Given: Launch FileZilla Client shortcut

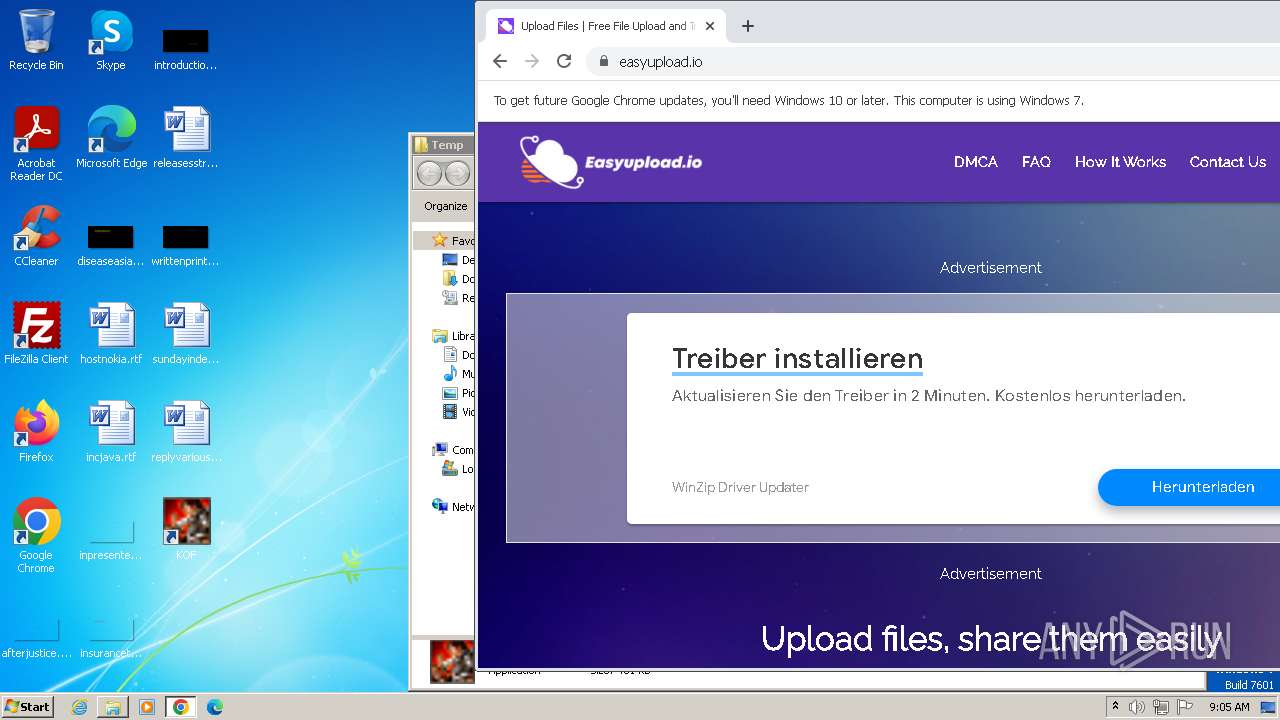Looking at the screenshot, I should click(36, 334).
